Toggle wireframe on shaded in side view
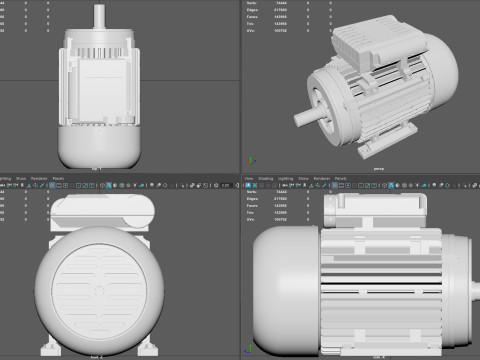The image size is (480, 360). 404,185
